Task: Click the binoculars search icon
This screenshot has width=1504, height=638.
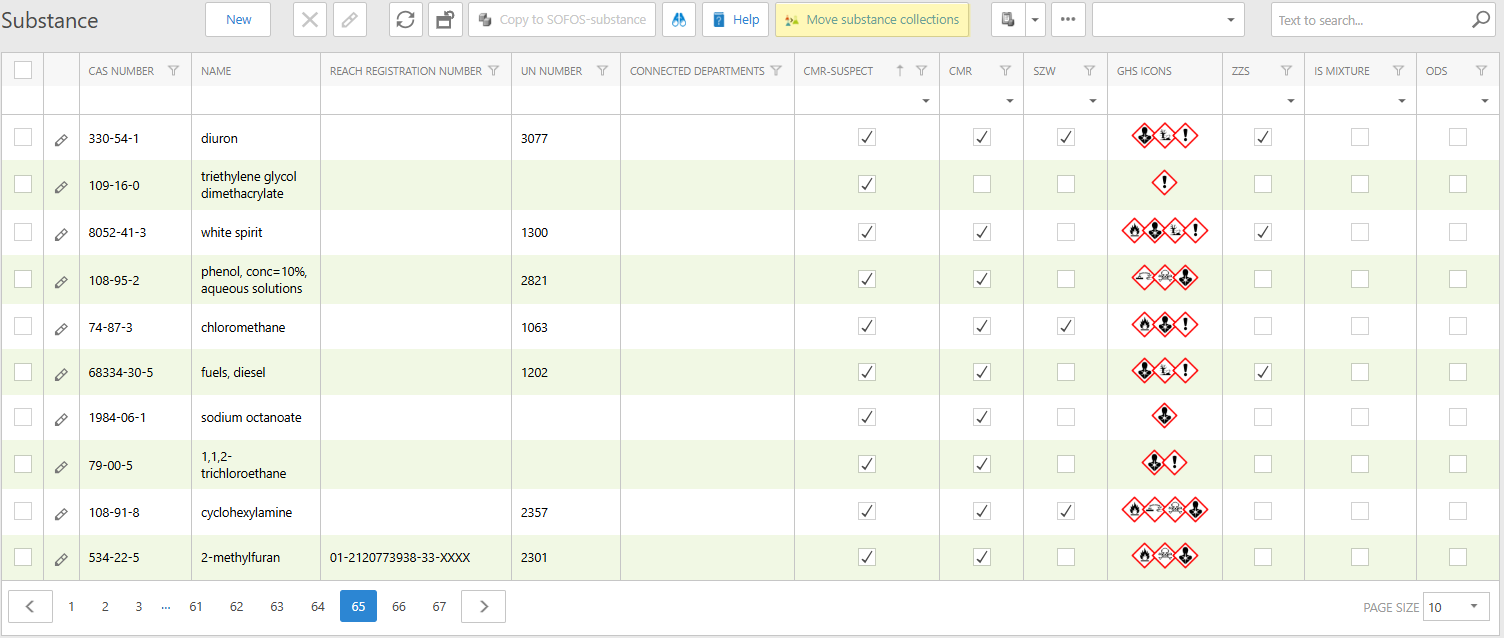Action: tap(679, 20)
